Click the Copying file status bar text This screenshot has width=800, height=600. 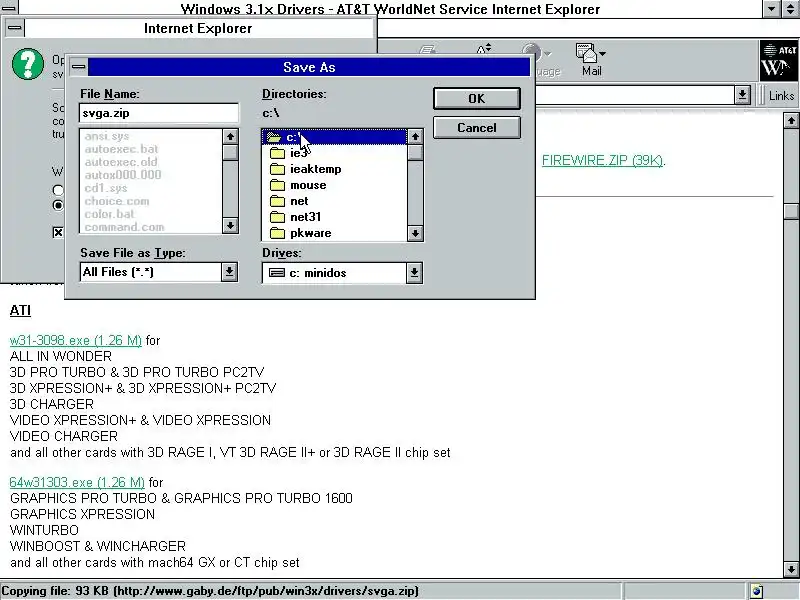coord(210,591)
